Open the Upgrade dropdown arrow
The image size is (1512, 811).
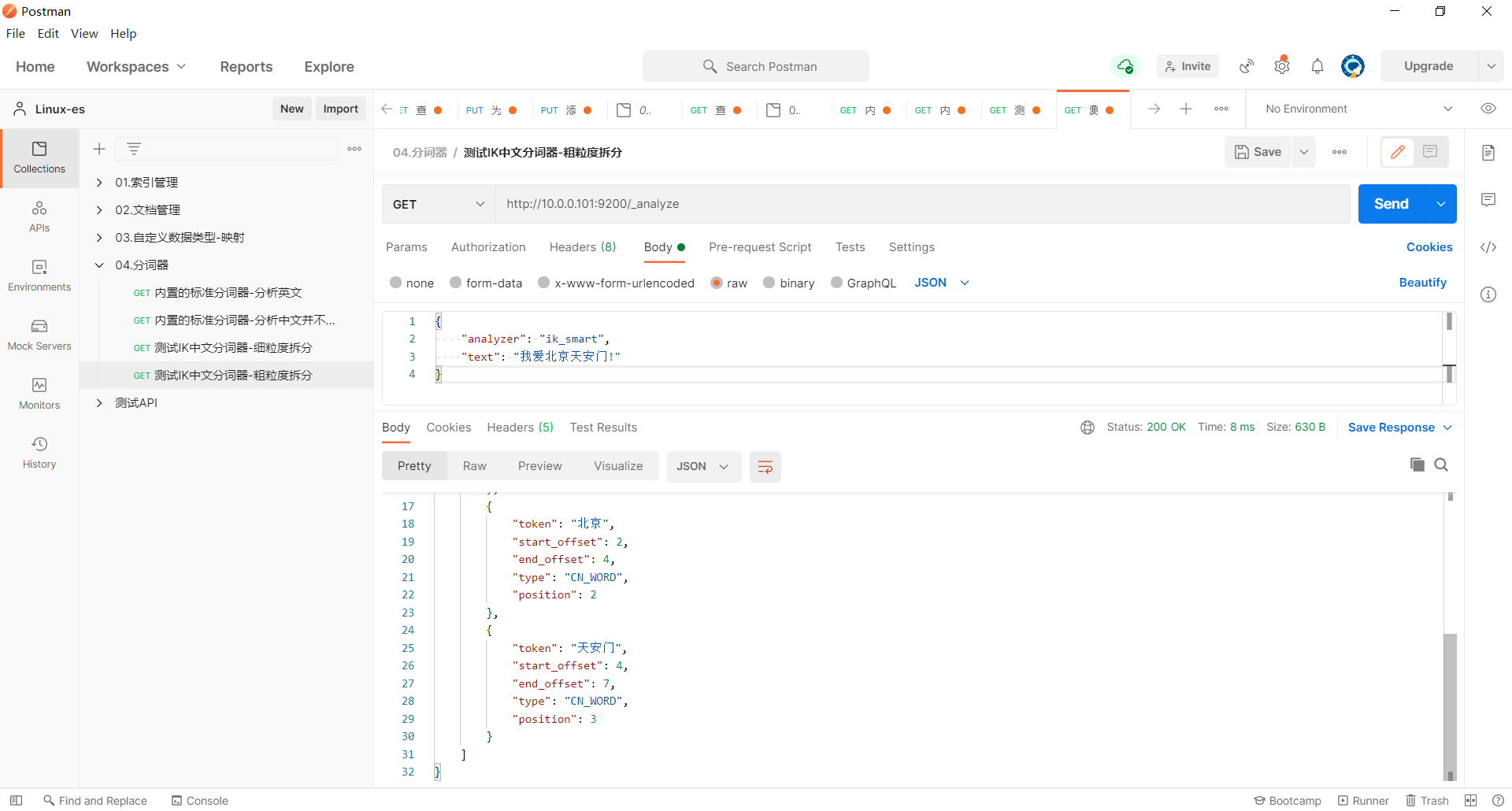click(x=1492, y=66)
